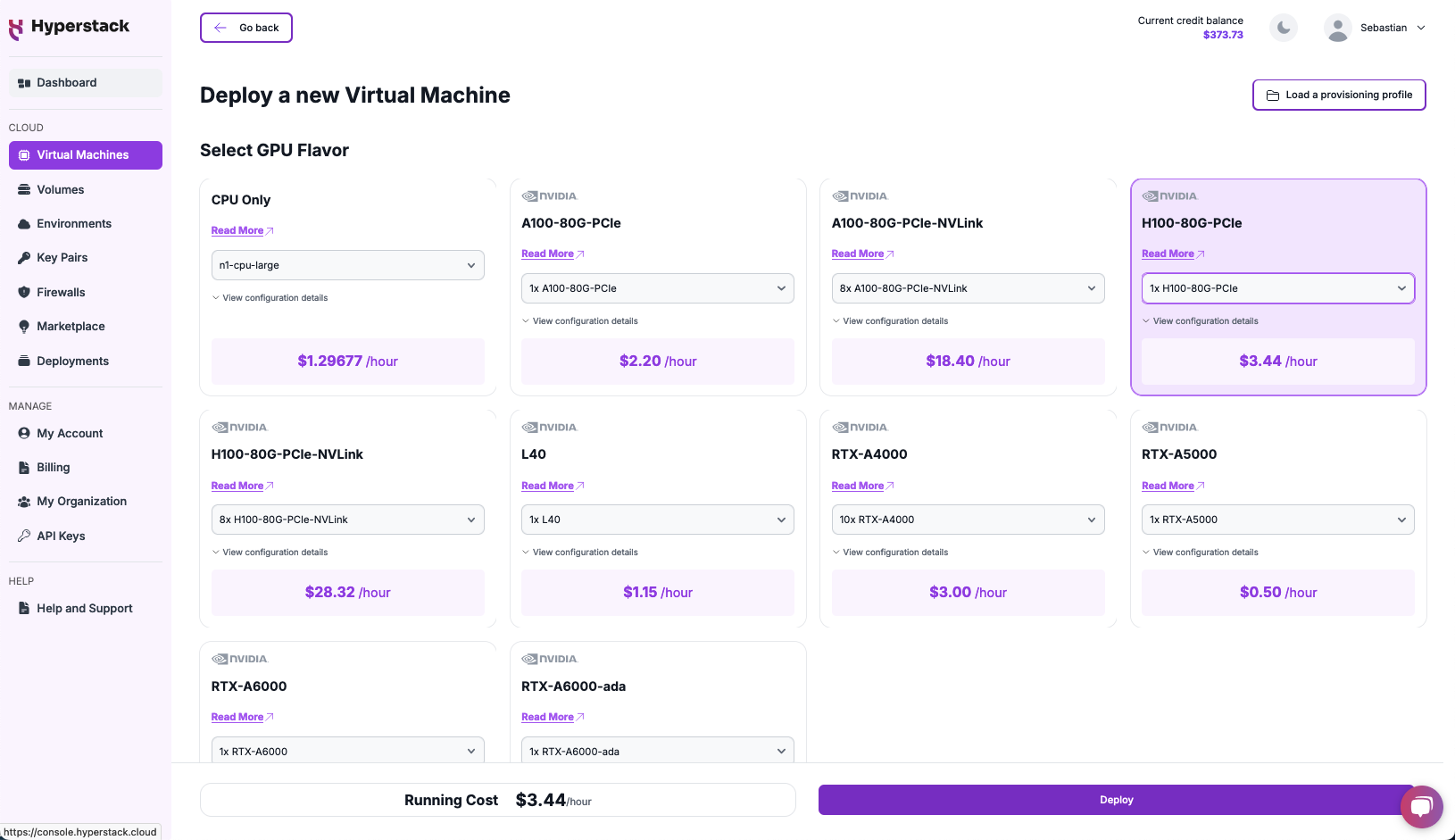Expand Sebastian account menu

tap(1392, 28)
